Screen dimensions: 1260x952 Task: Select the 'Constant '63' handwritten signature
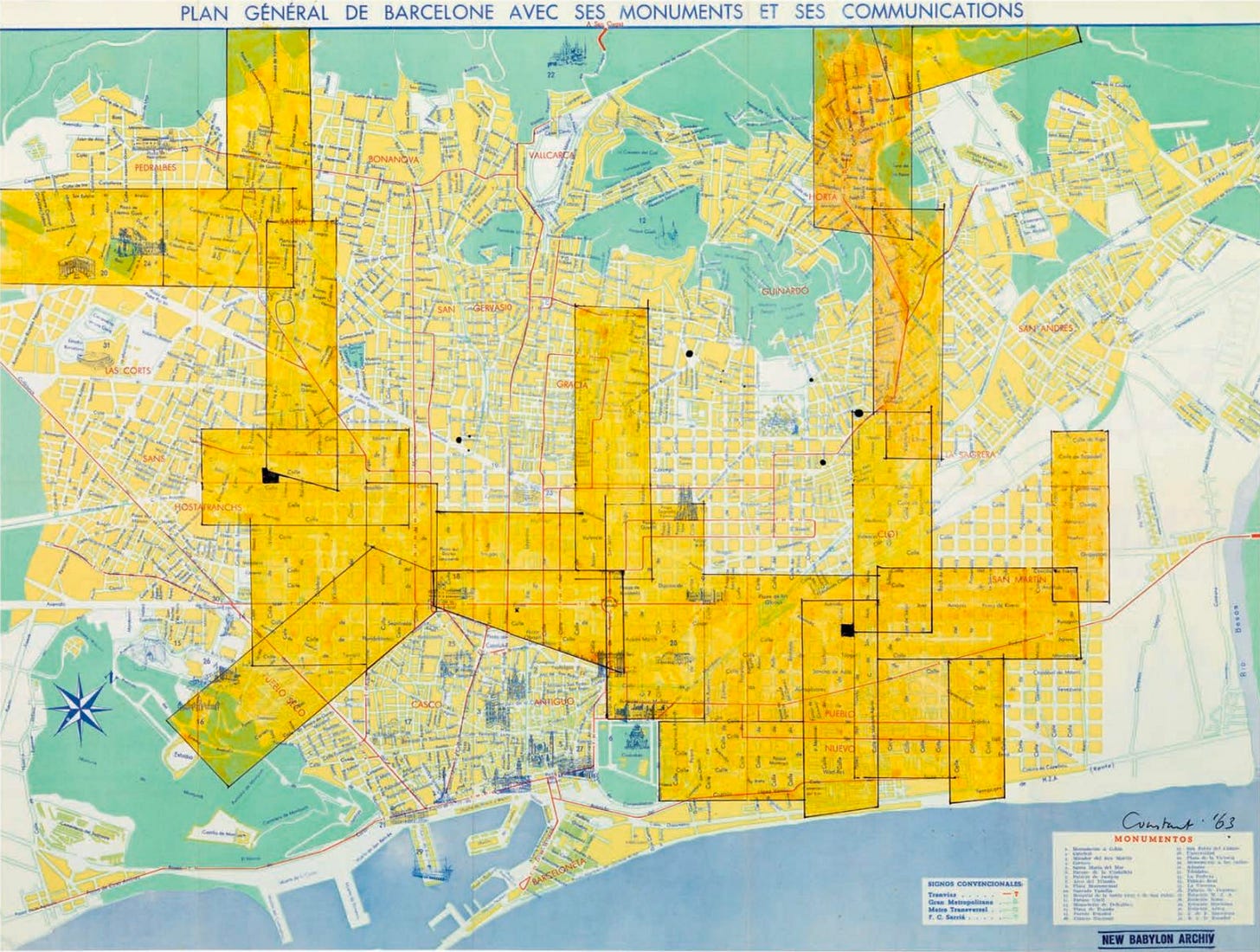tap(1179, 820)
